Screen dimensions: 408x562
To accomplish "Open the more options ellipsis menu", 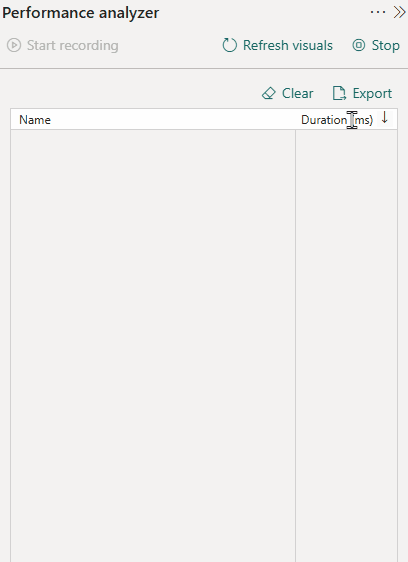I will 378,13.
